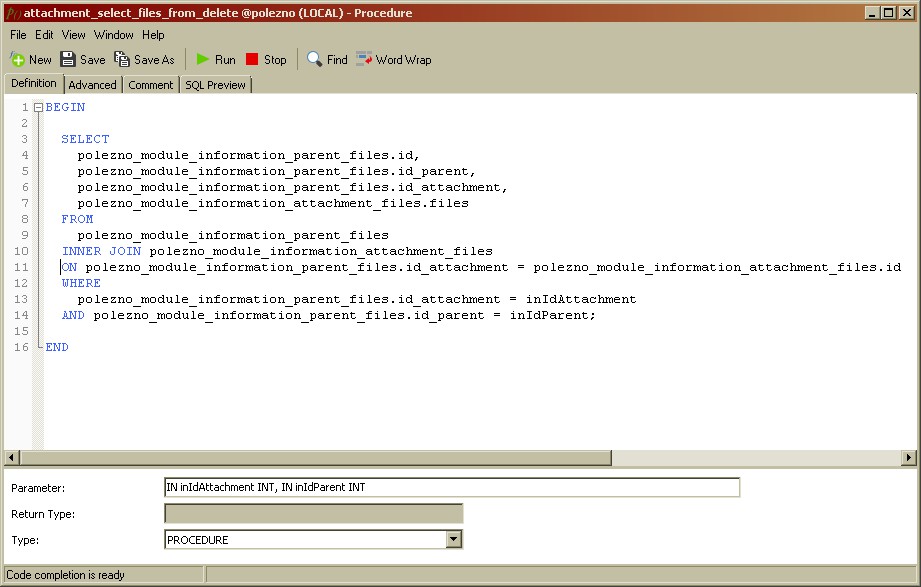Screen dimensions: 921x587
Task: Switch to the Advanced tab
Action: coord(92,85)
